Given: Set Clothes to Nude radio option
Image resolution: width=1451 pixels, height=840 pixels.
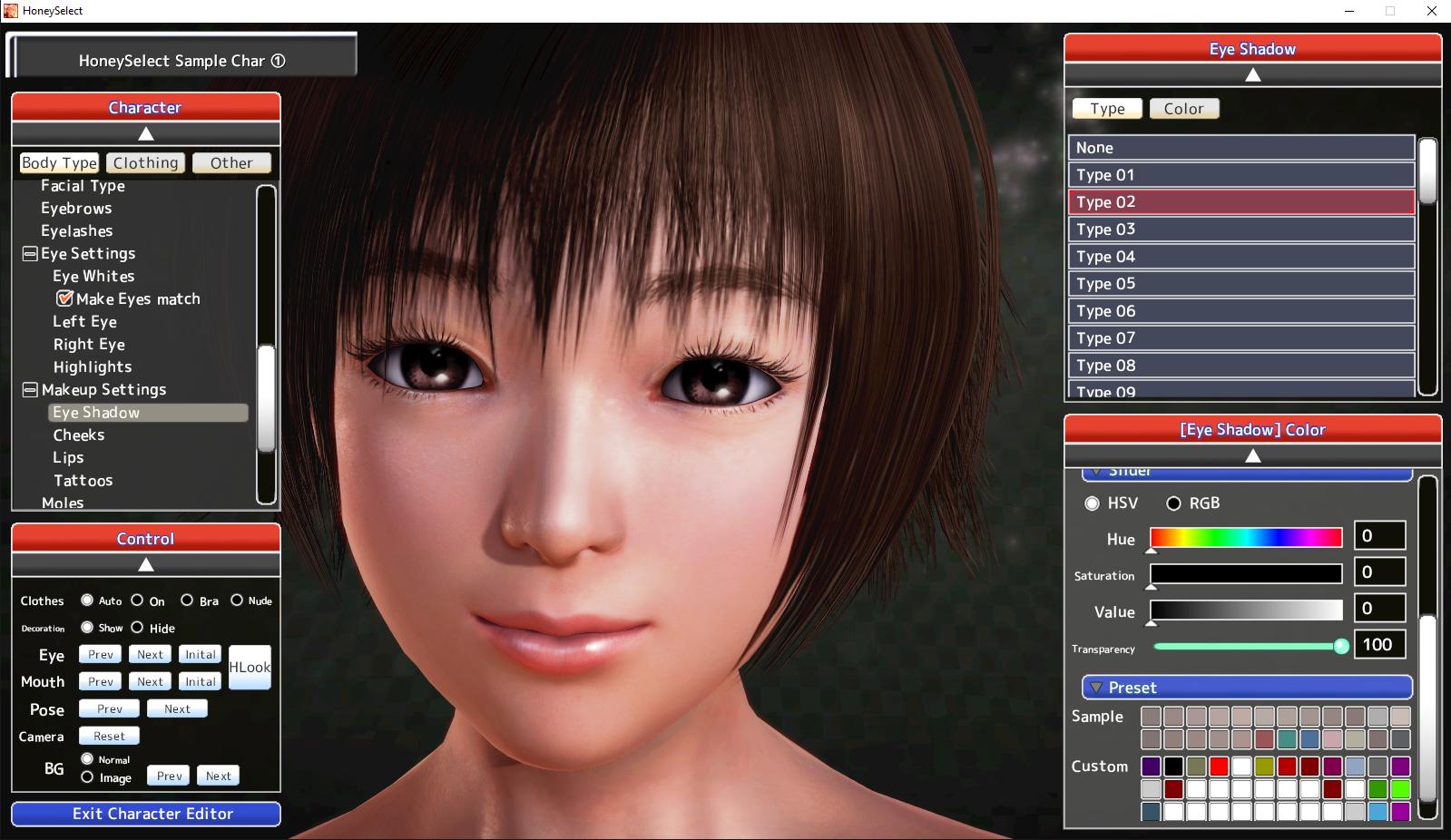Looking at the screenshot, I should (237, 601).
